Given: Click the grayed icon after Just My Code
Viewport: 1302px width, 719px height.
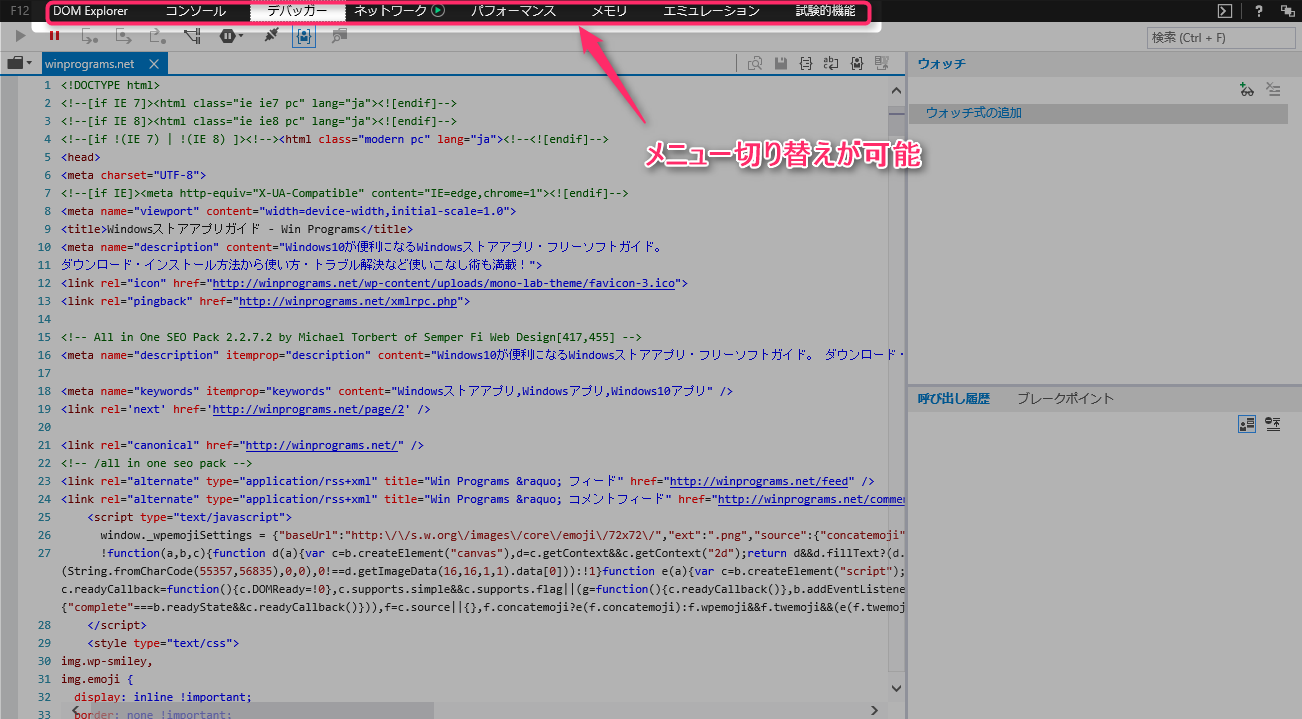Looking at the screenshot, I should (x=339, y=36).
